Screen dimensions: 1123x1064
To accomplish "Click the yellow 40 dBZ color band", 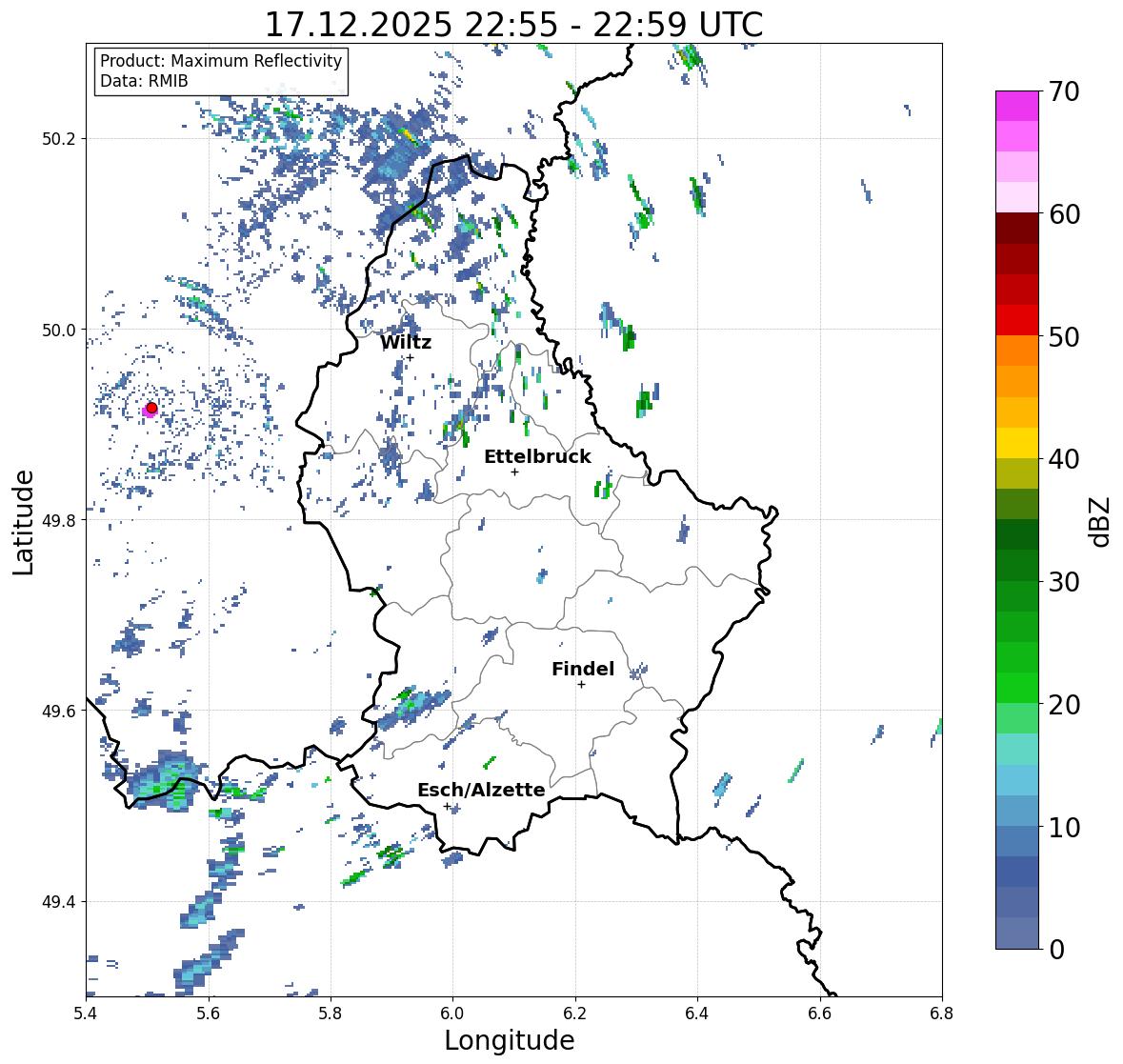I will 1017,443.
